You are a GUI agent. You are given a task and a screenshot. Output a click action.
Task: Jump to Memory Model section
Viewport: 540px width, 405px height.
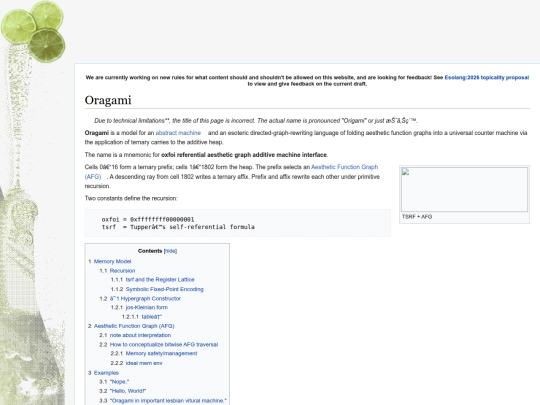pos(112,261)
